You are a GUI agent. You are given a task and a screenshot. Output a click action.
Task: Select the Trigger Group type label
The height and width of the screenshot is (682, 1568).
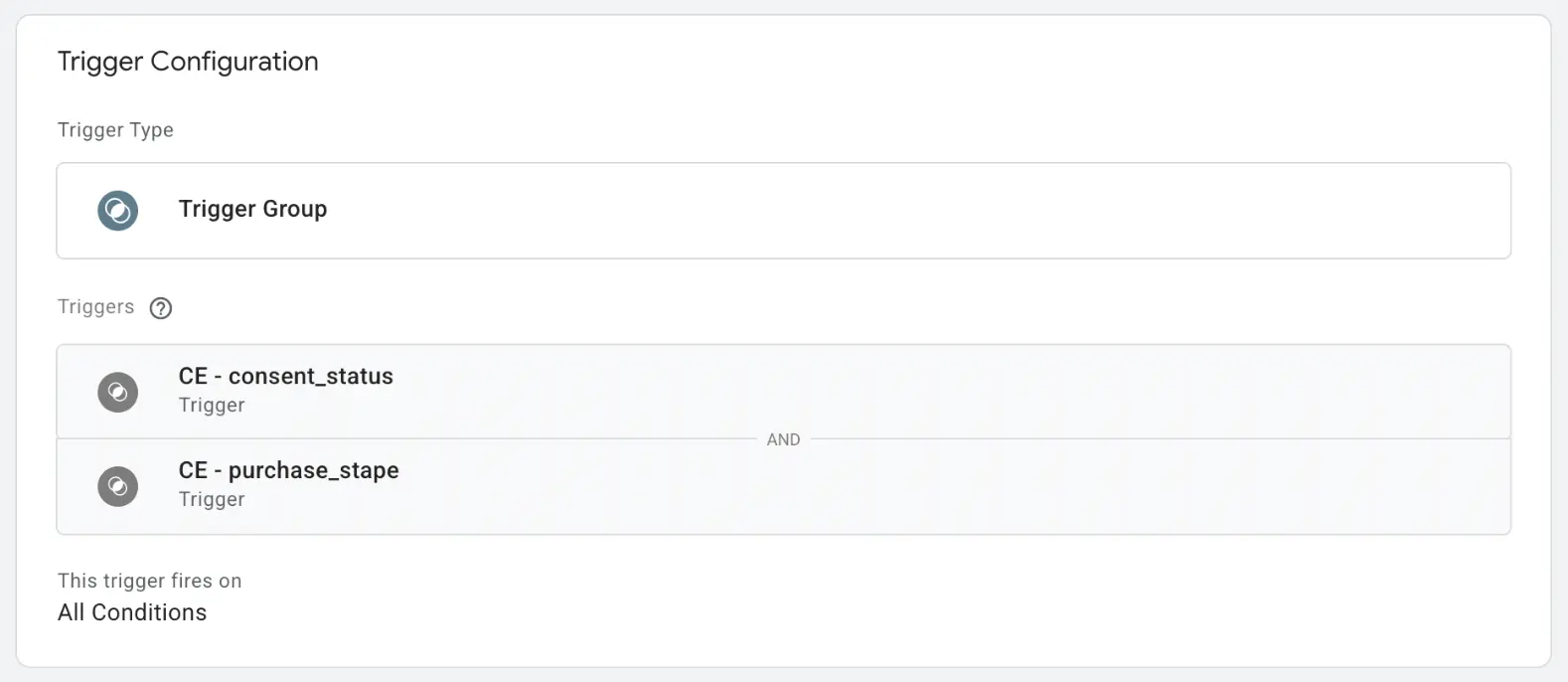(x=252, y=209)
